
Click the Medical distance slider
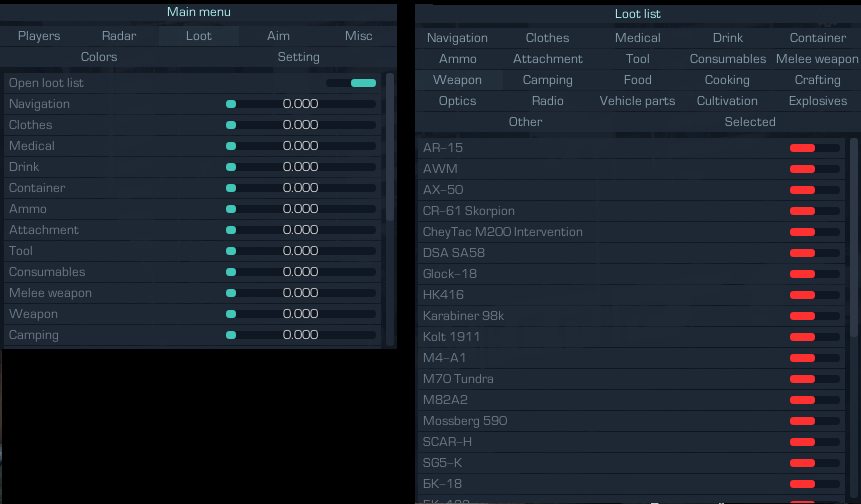(301, 146)
